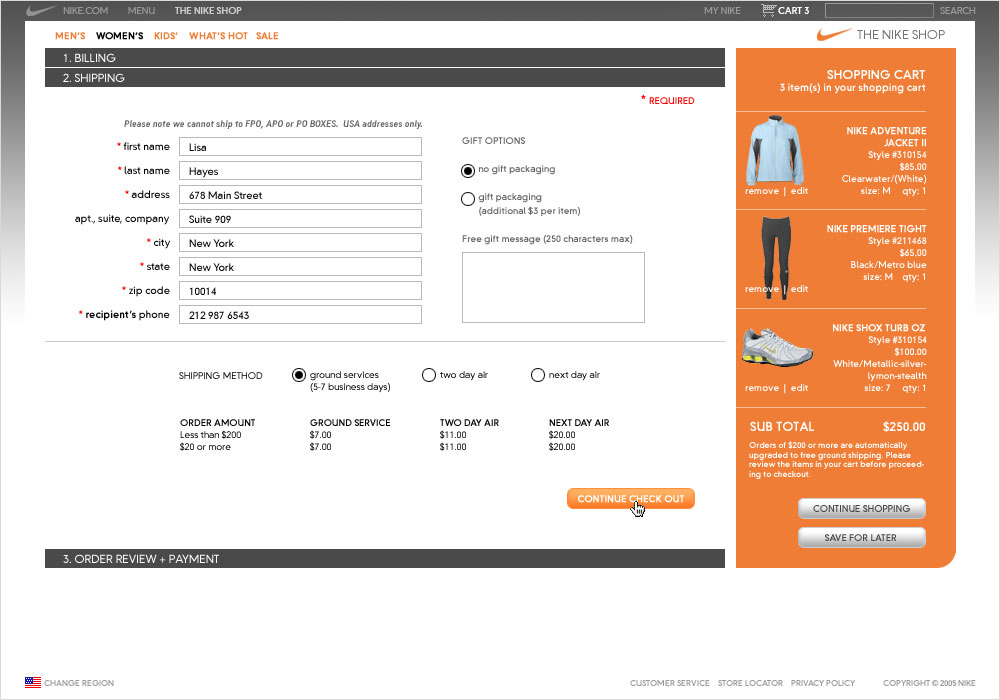Screen dimensions: 1000x700
Task: Go to the Sale menu item
Action: [x=267, y=36]
